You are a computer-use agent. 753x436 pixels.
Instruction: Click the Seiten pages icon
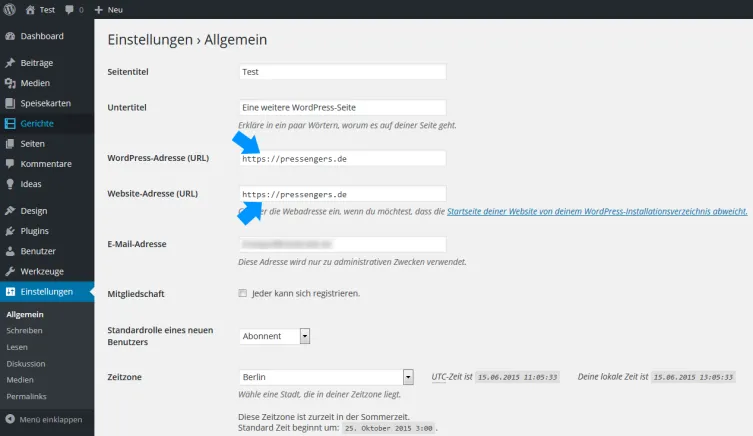[x=10, y=144]
